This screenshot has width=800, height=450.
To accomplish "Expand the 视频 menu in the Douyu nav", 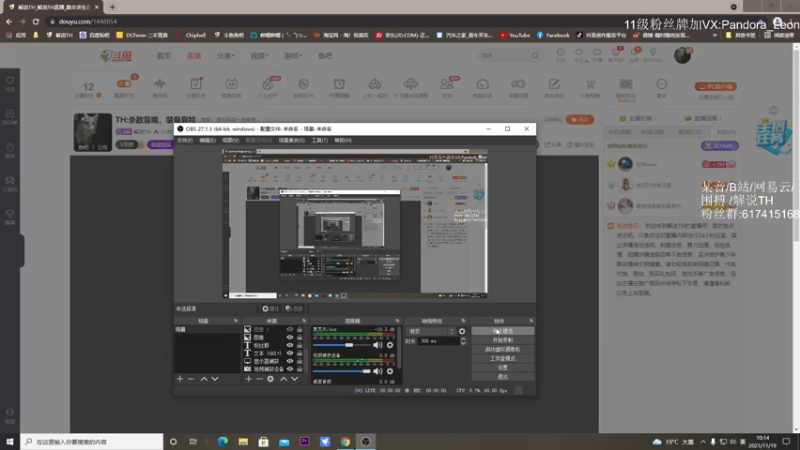I will click(x=259, y=56).
